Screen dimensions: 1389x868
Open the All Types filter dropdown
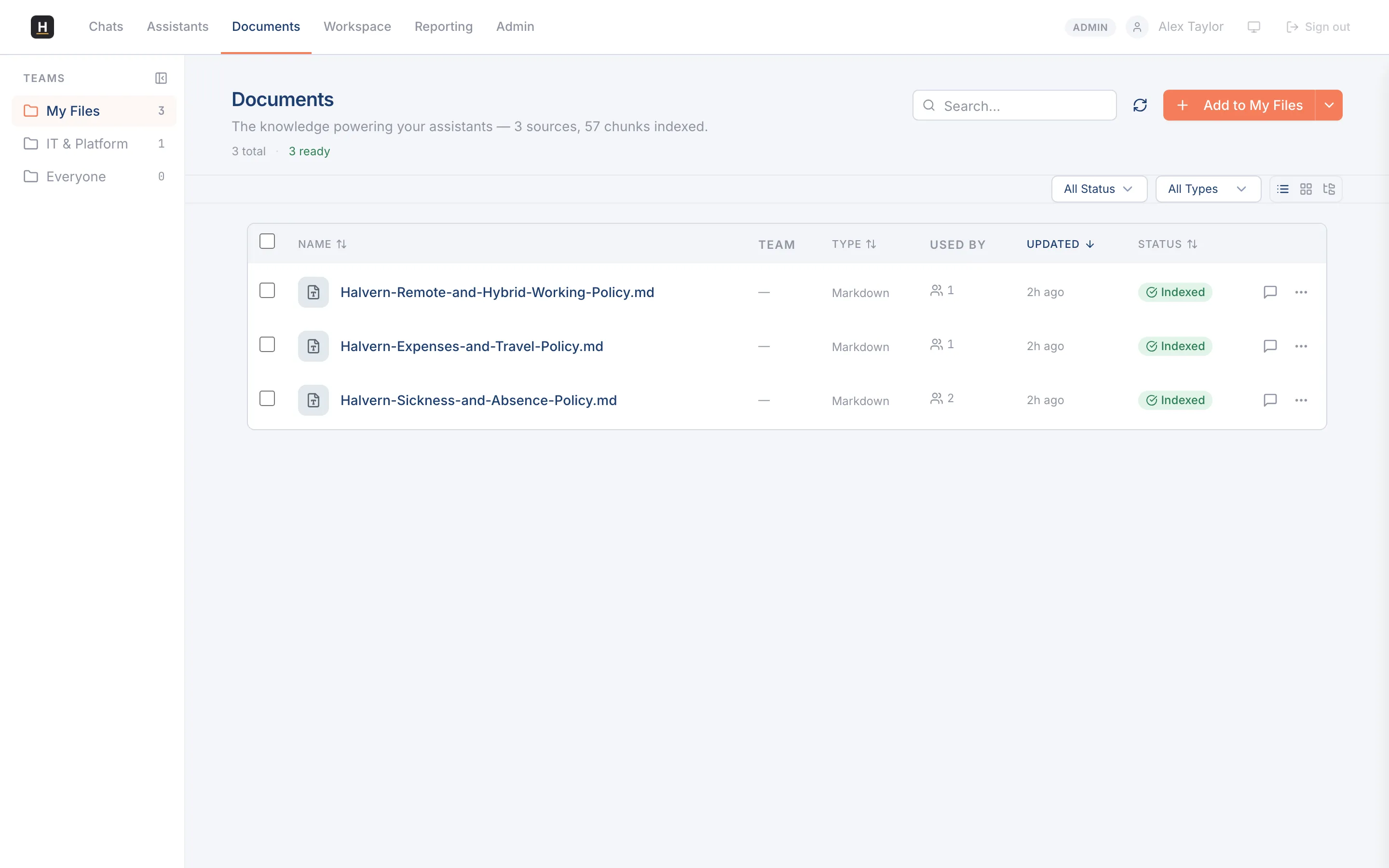(x=1208, y=189)
